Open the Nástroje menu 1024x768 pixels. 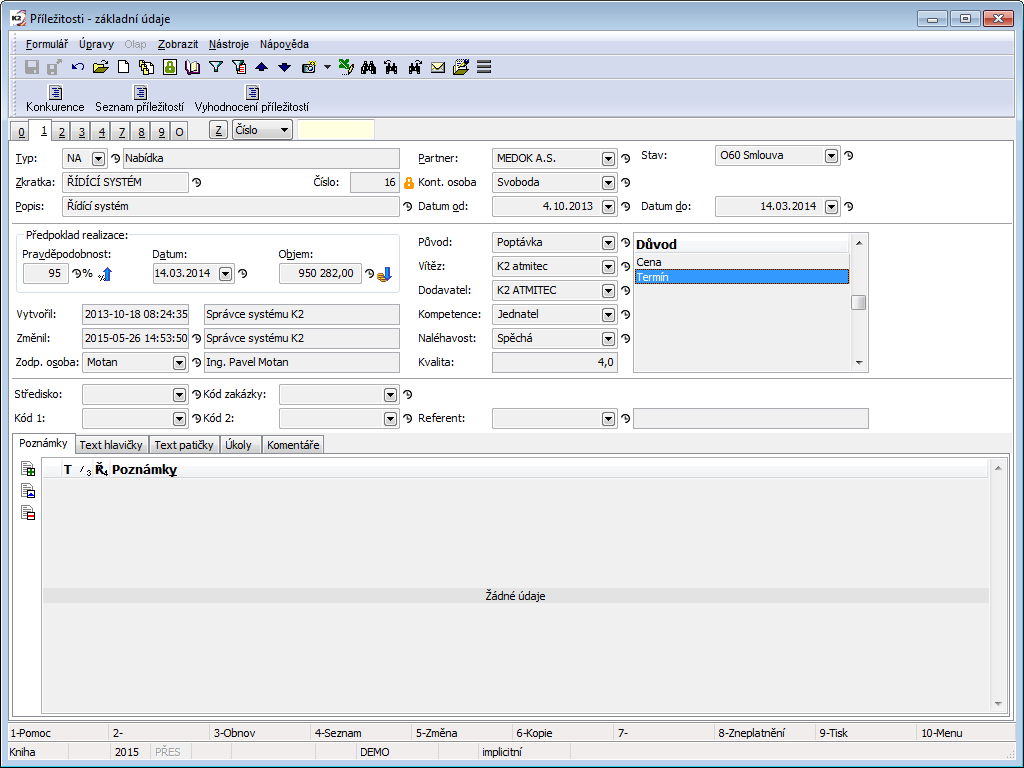pos(231,44)
